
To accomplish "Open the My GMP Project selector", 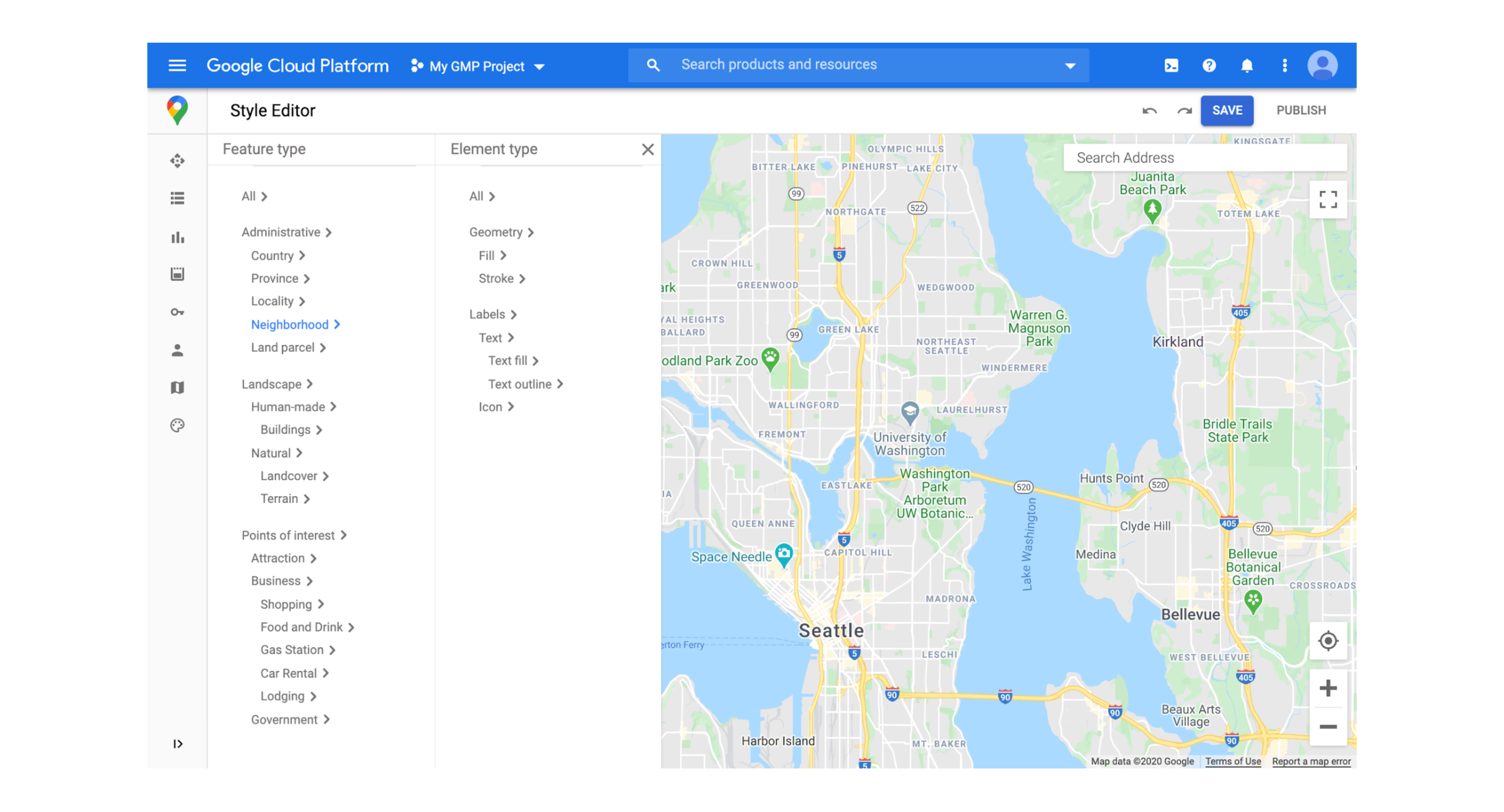I will (x=477, y=67).
